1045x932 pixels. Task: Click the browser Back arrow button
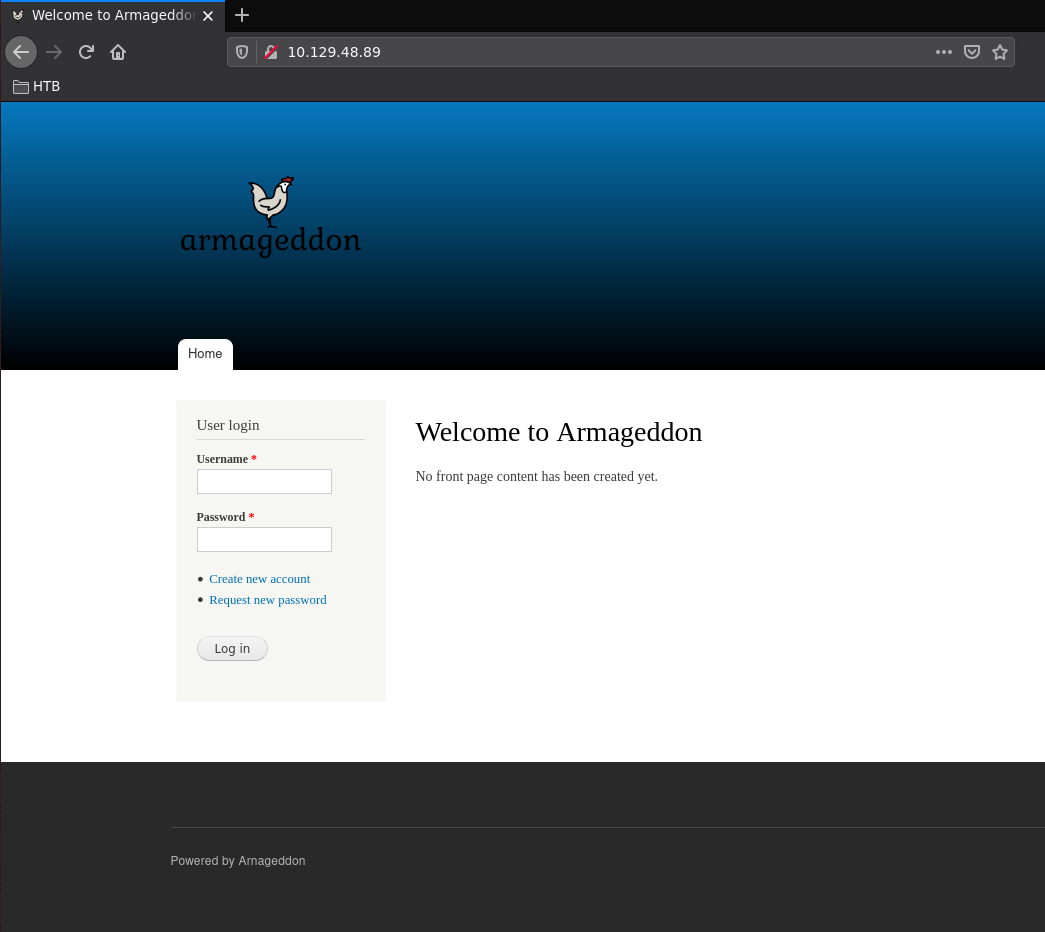click(x=21, y=52)
